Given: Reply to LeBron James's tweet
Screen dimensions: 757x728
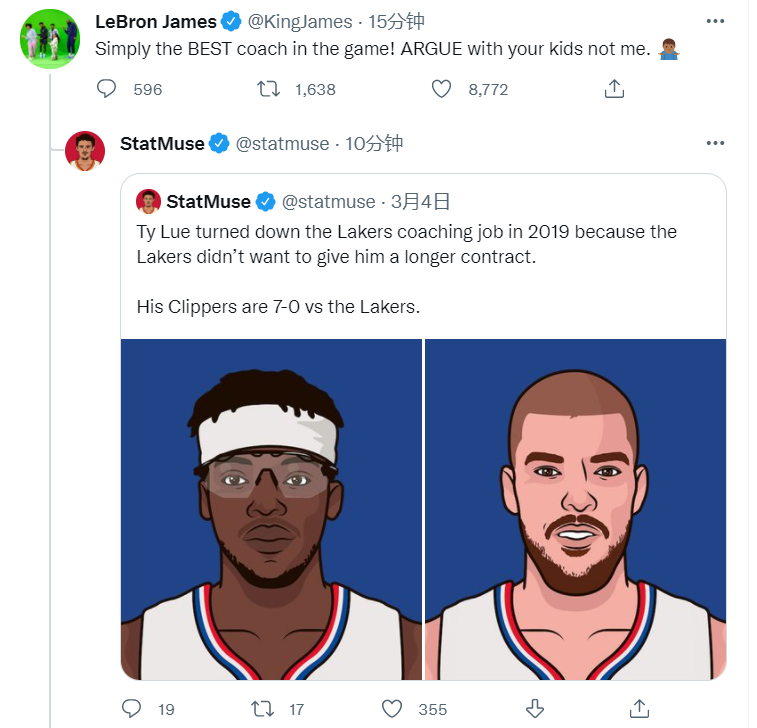Looking at the screenshot, I should click(x=106, y=89).
